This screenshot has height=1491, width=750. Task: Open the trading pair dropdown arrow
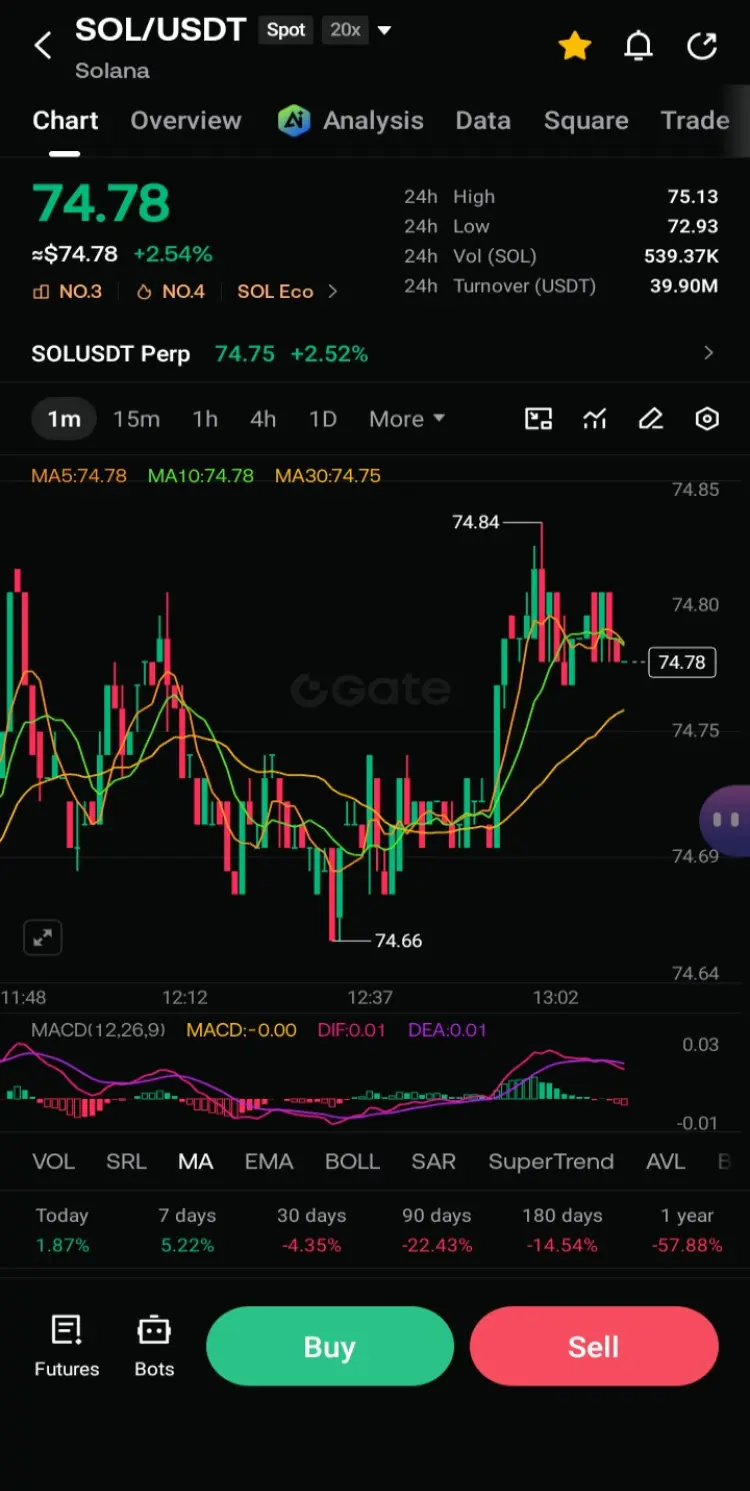tap(384, 30)
